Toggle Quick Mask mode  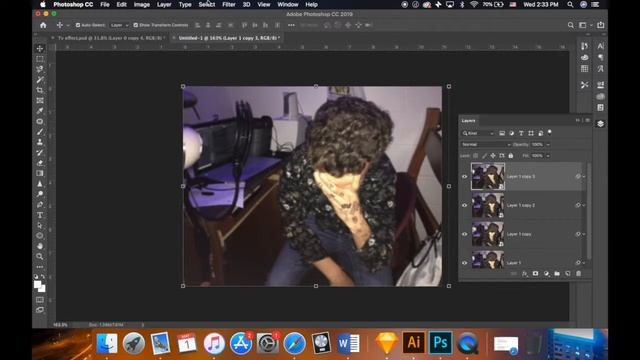click(40, 300)
